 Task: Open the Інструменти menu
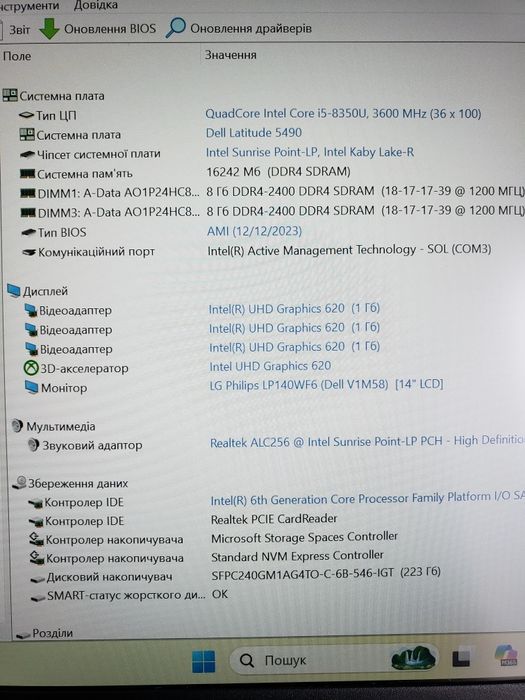click(x=29, y=6)
